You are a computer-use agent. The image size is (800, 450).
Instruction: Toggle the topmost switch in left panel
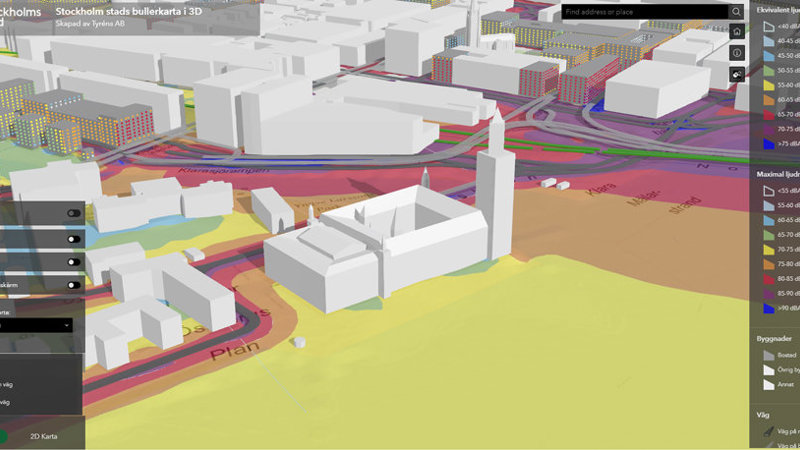pos(73,213)
